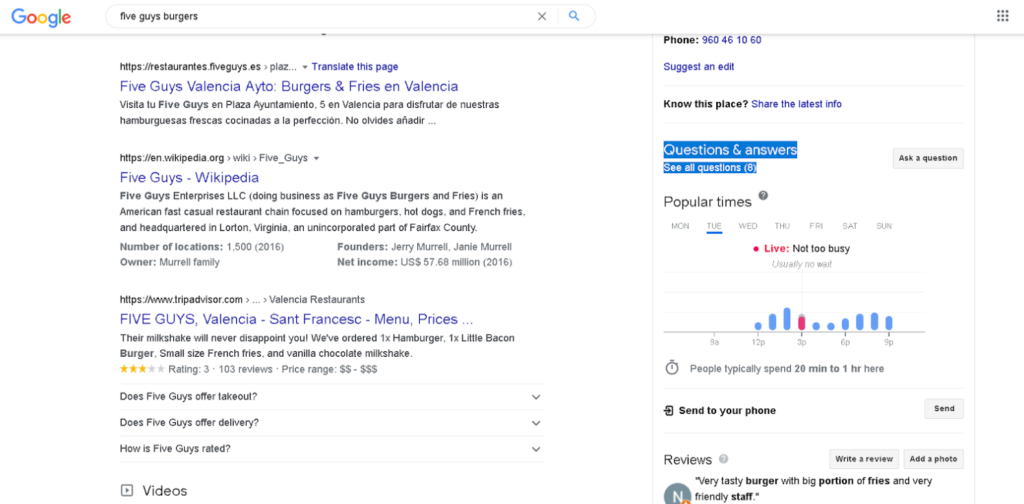1024x504 pixels.
Task: Select FRI in Popular times
Action: click(x=816, y=226)
